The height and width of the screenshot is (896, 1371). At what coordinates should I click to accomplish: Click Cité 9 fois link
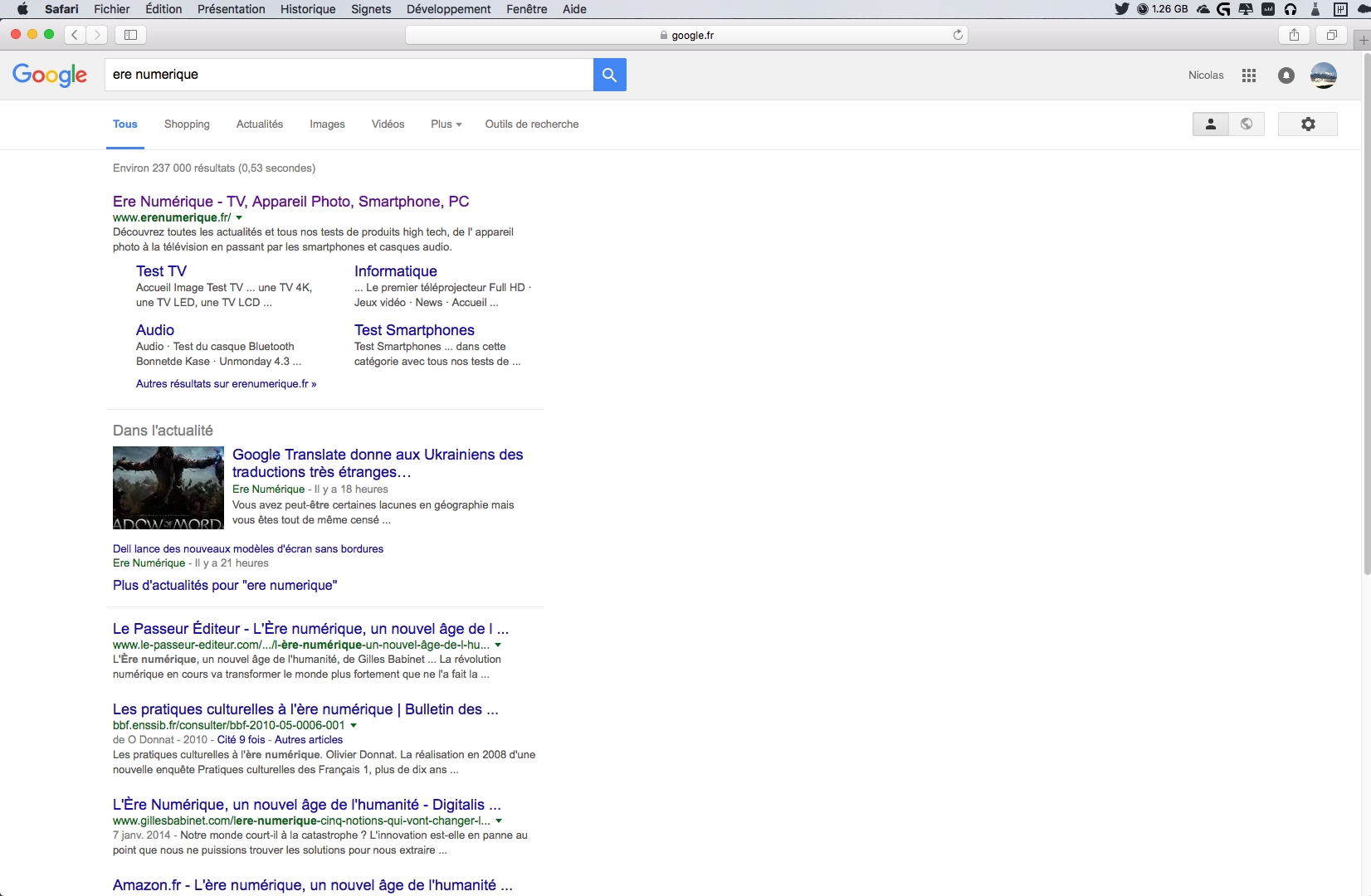click(x=242, y=740)
